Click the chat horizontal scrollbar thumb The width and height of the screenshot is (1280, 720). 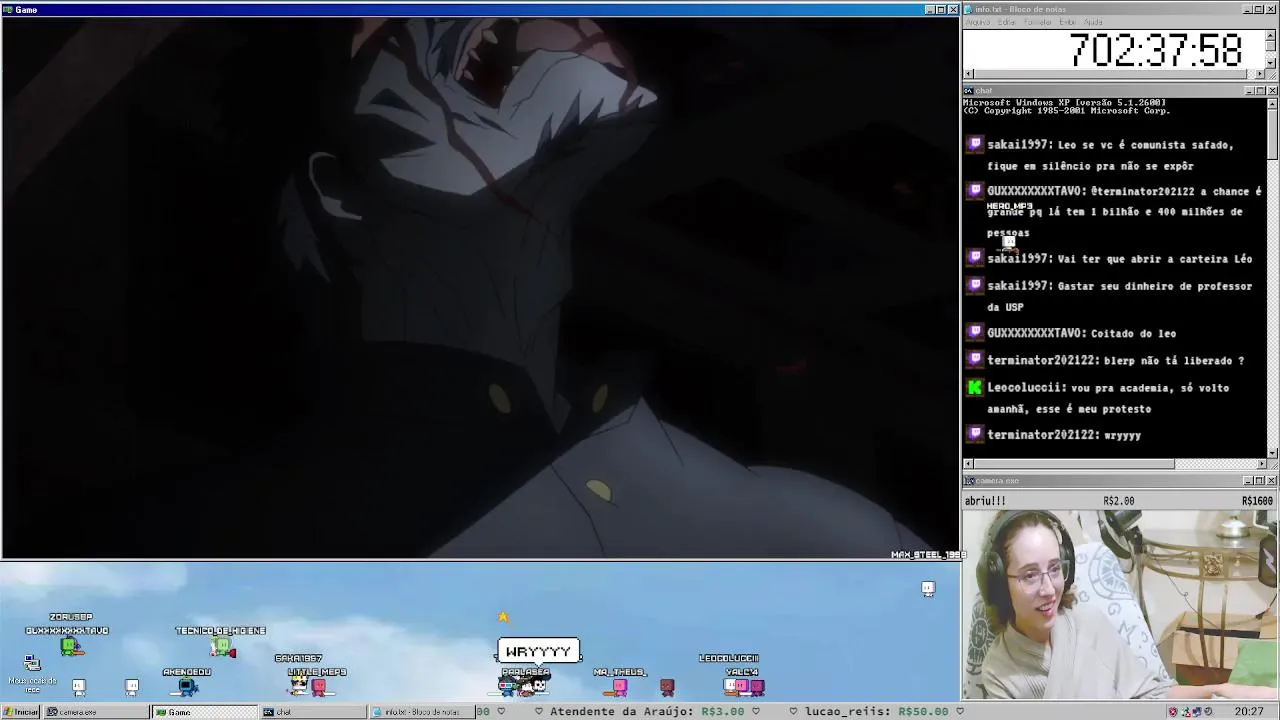click(x=1073, y=464)
